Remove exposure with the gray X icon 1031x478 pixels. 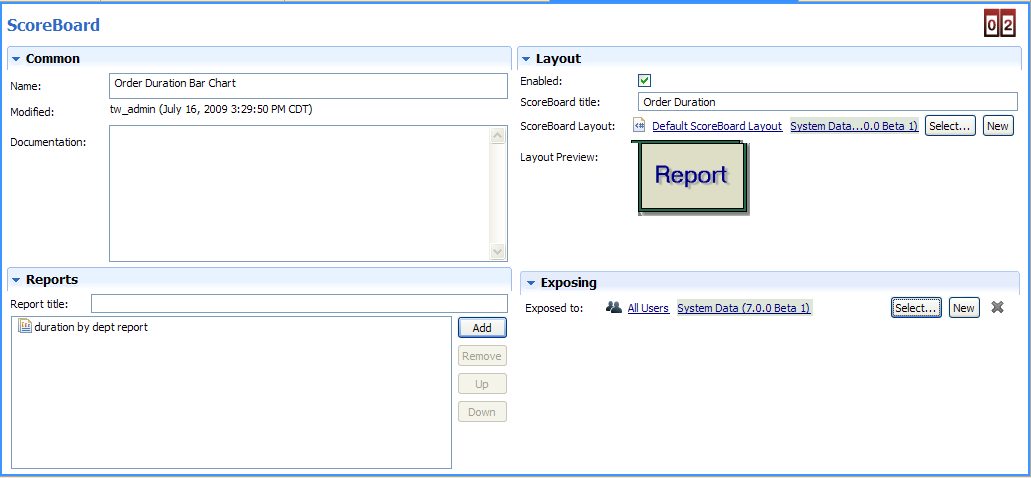pos(997,308)
